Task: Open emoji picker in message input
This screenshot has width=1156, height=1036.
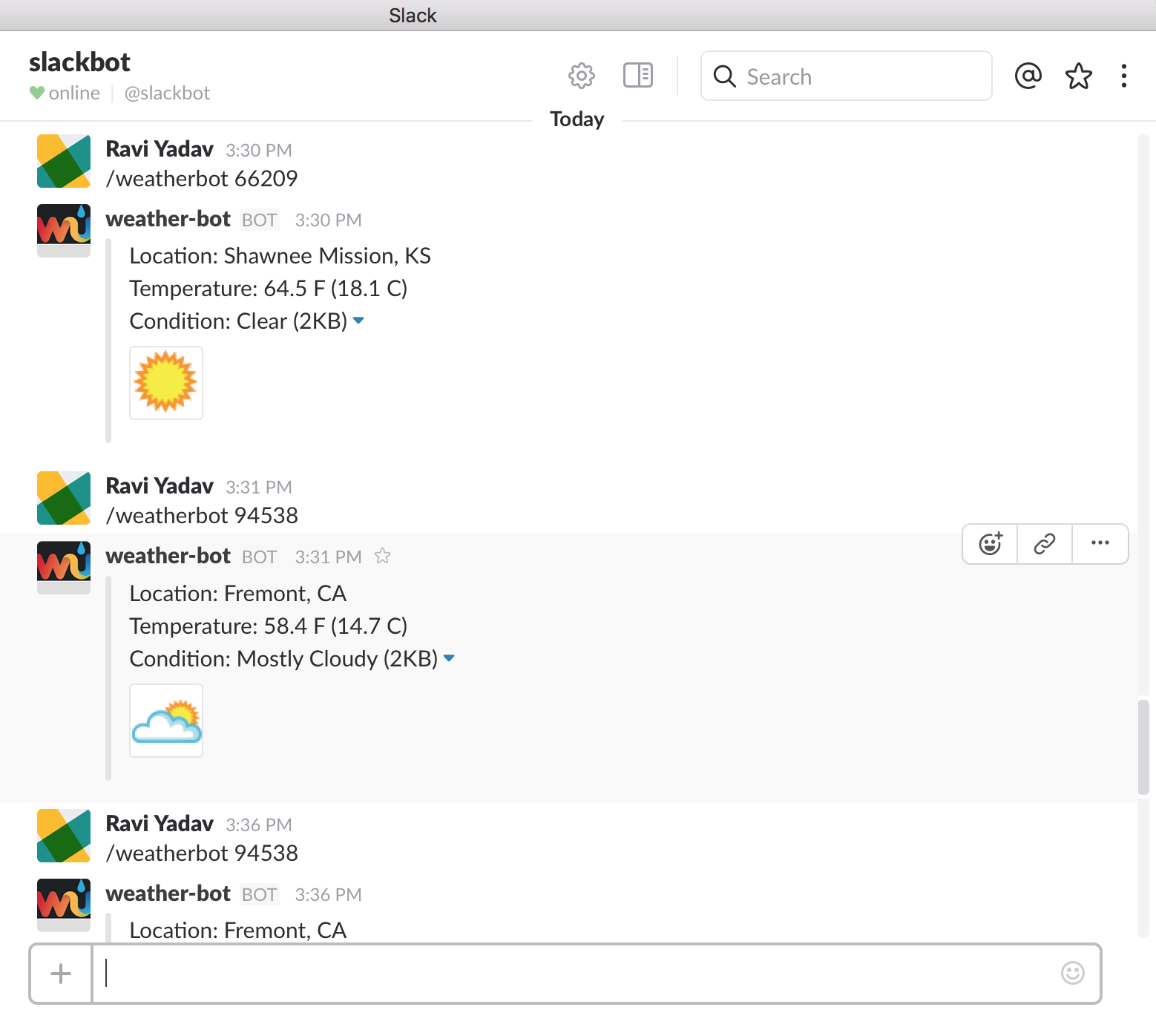Action: pos(1072,973)
